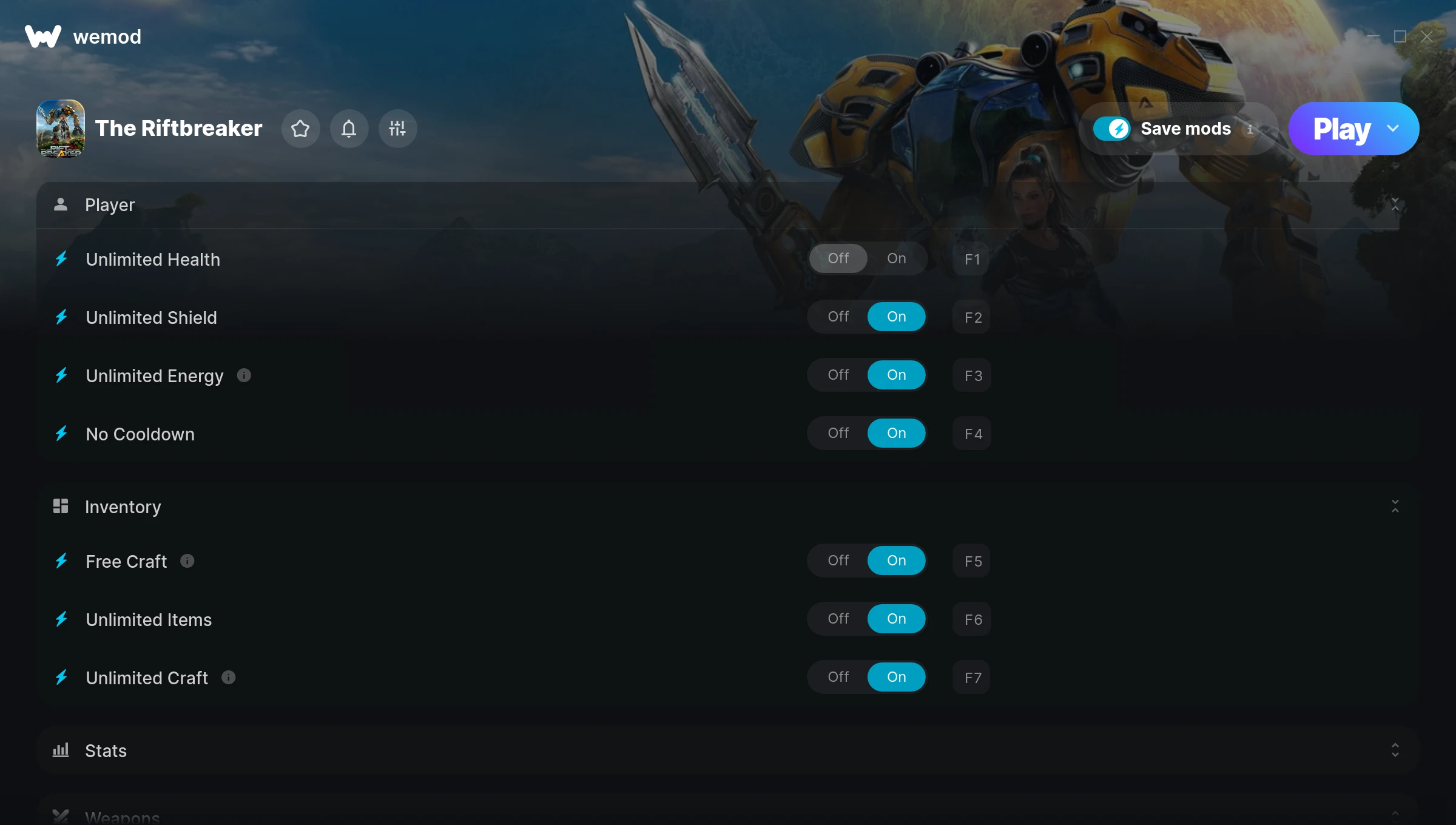Click the Save mods info icon

point(1250,129)
